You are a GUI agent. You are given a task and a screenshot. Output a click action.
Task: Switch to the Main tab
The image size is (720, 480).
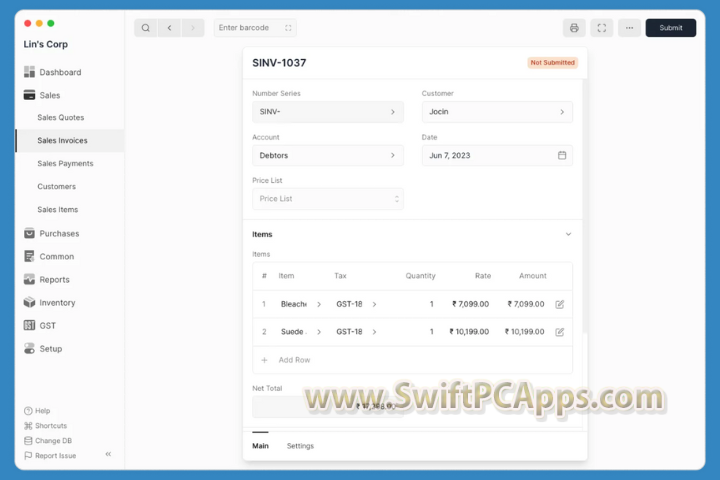click(260, 446)
